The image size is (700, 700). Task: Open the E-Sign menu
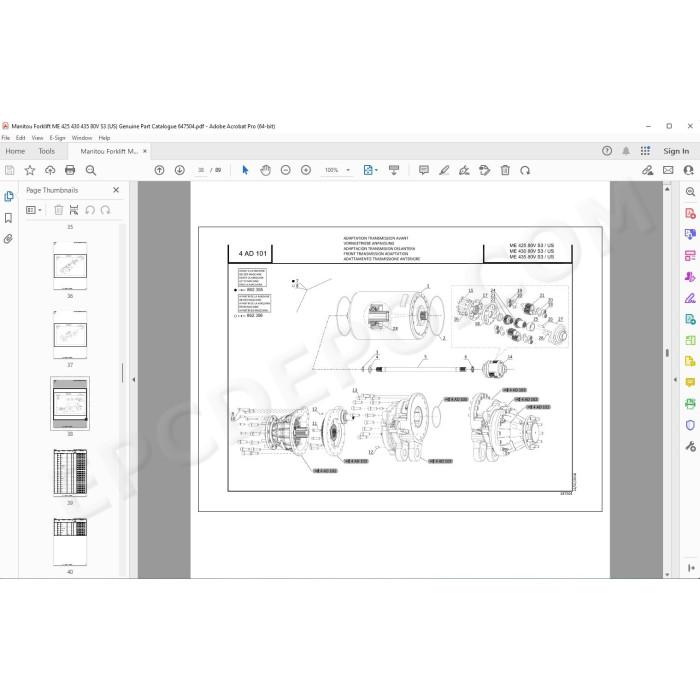[x=57, y=138]
